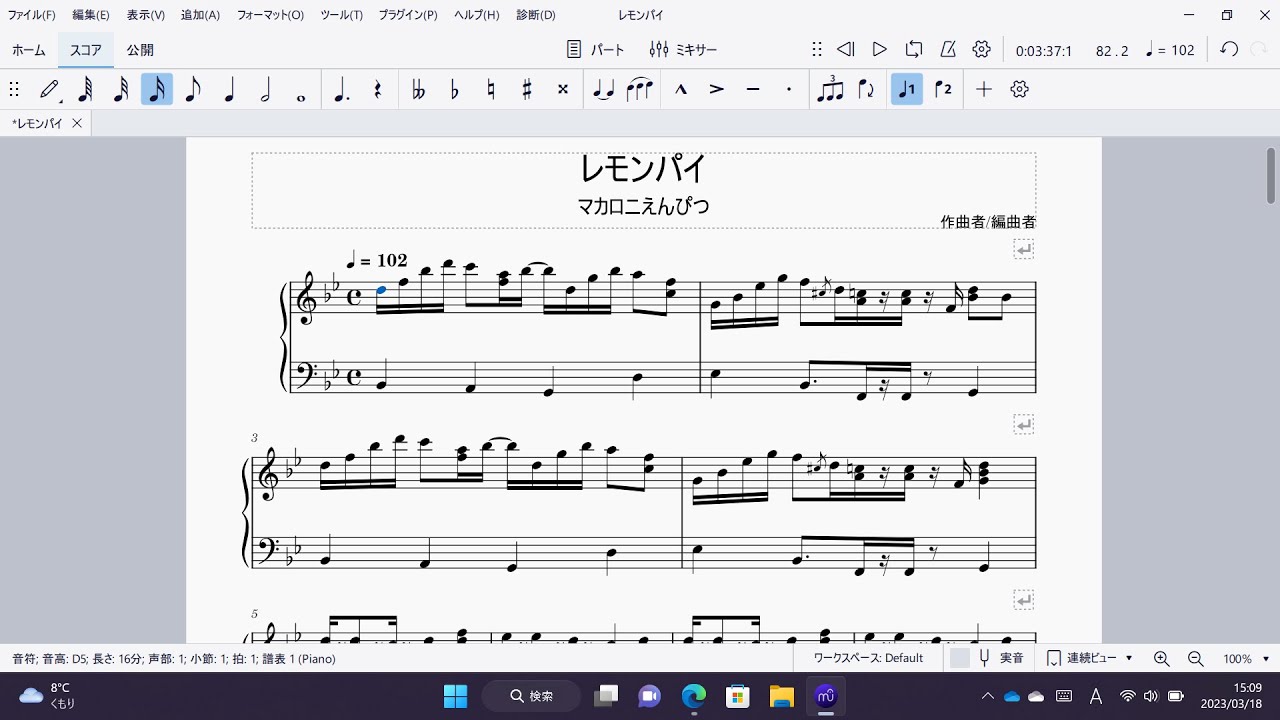Rewind playback to start

pos(845,49)
